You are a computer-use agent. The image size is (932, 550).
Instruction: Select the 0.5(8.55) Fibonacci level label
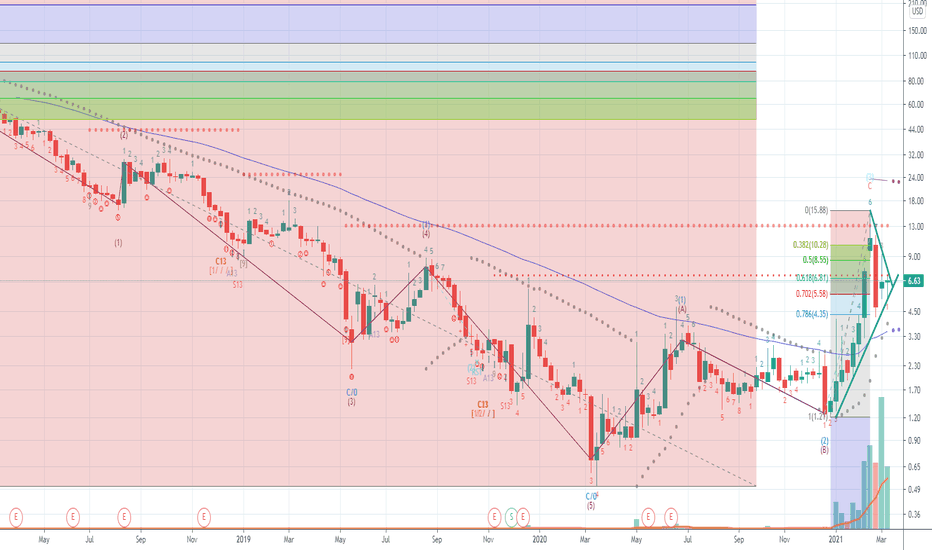pyautogui.click(x=816, y=260)
